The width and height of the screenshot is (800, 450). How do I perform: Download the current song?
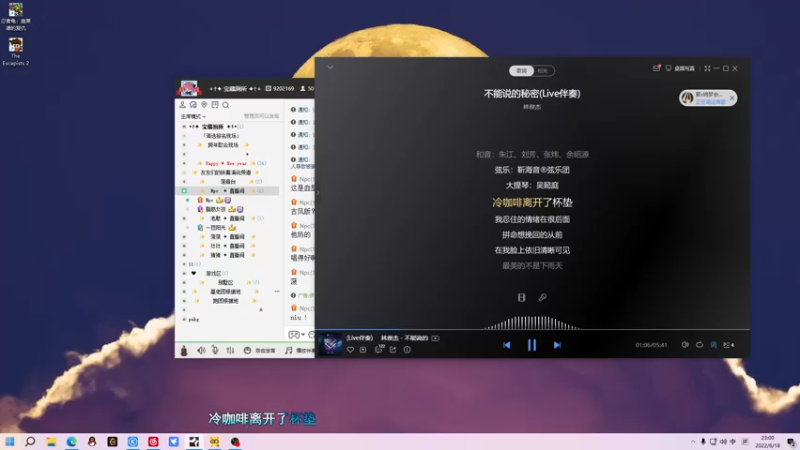pos(363,350)
